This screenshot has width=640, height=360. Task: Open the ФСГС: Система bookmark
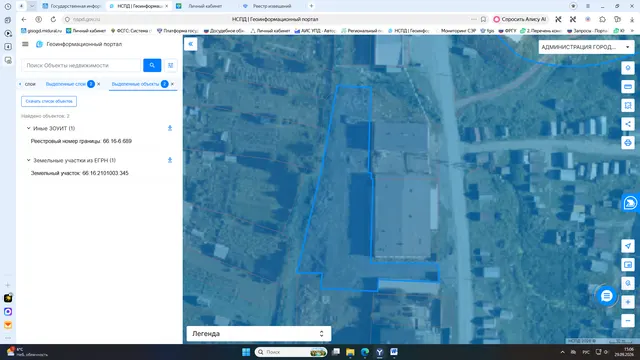coord(131,31)
